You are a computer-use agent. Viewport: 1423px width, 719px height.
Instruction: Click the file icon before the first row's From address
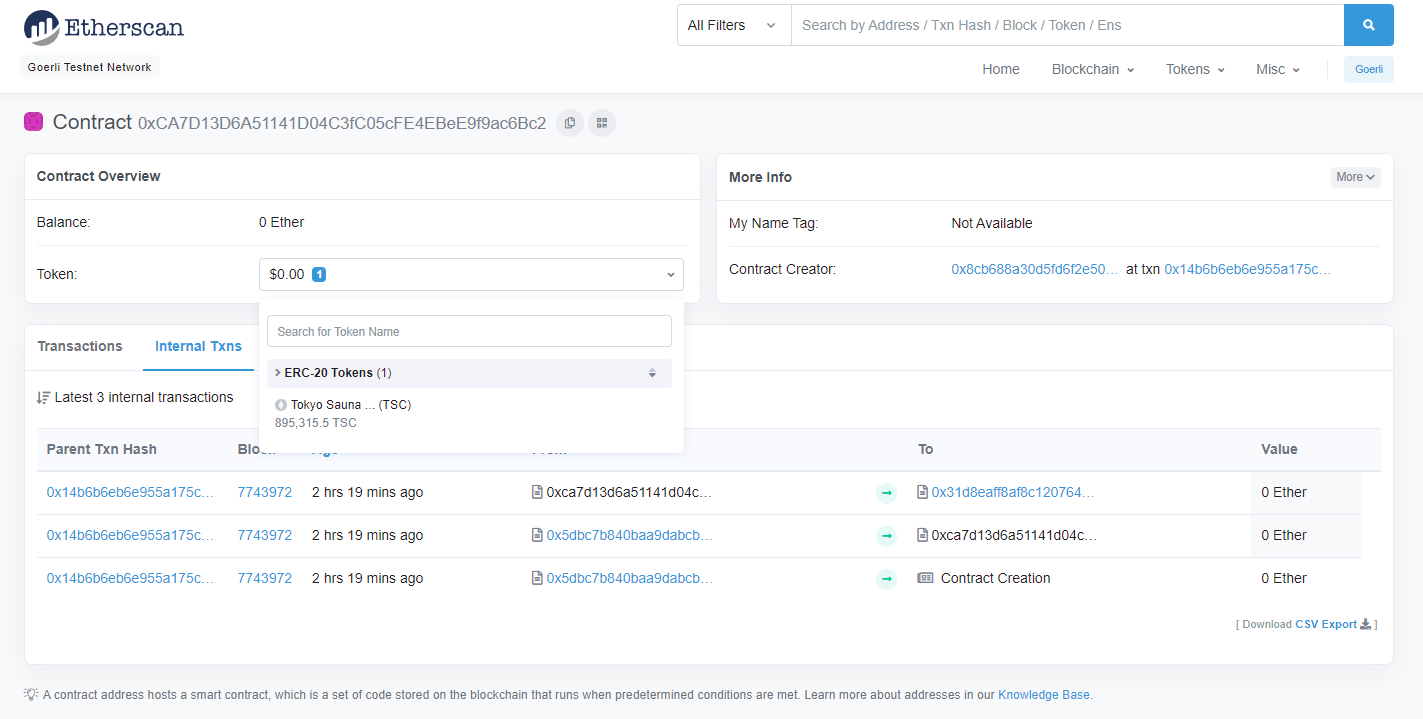point(537,492)
